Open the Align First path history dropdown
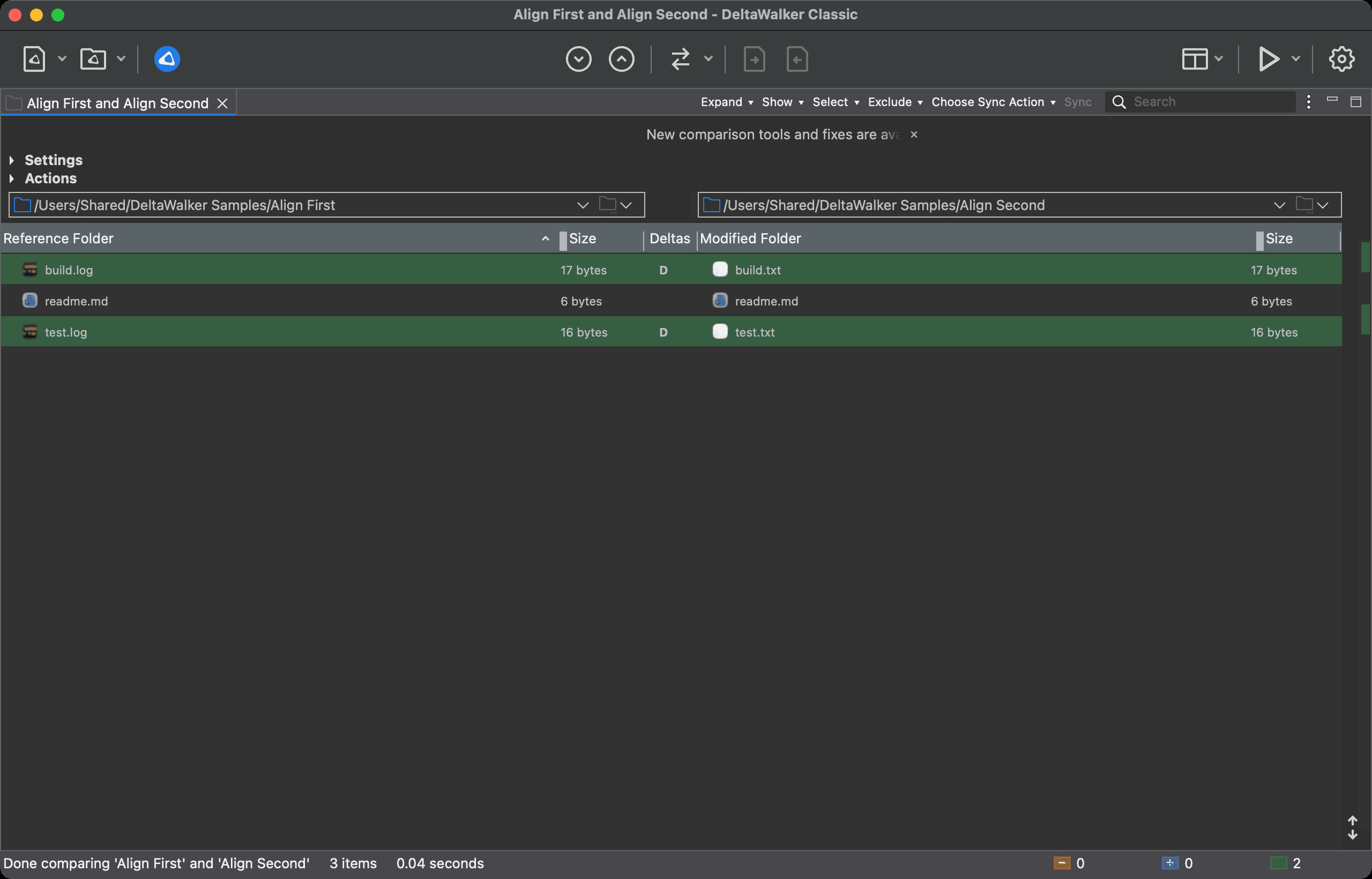This screenshot has height=879, width=1372. tap(582, 205)
